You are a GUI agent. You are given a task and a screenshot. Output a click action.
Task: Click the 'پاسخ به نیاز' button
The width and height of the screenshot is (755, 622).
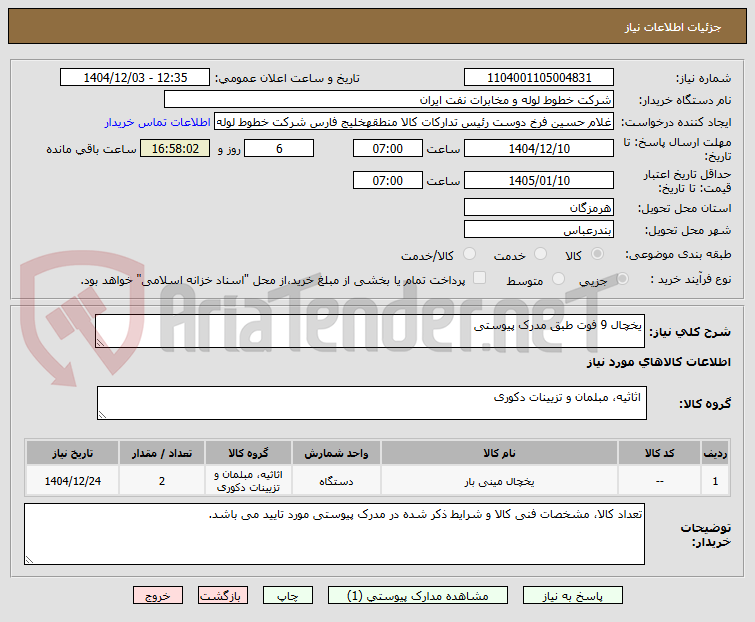pos(572,596)
